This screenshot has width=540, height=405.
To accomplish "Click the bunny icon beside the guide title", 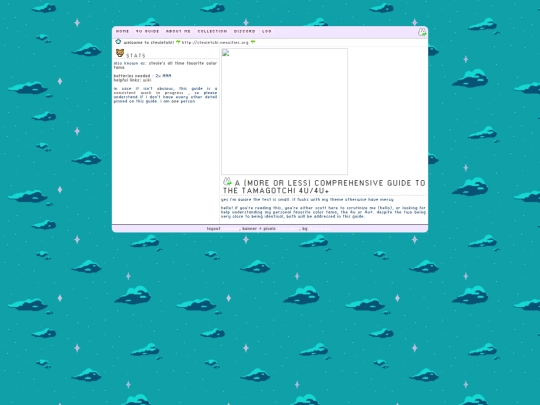I will pyautogui.click(x=227, y=181).
